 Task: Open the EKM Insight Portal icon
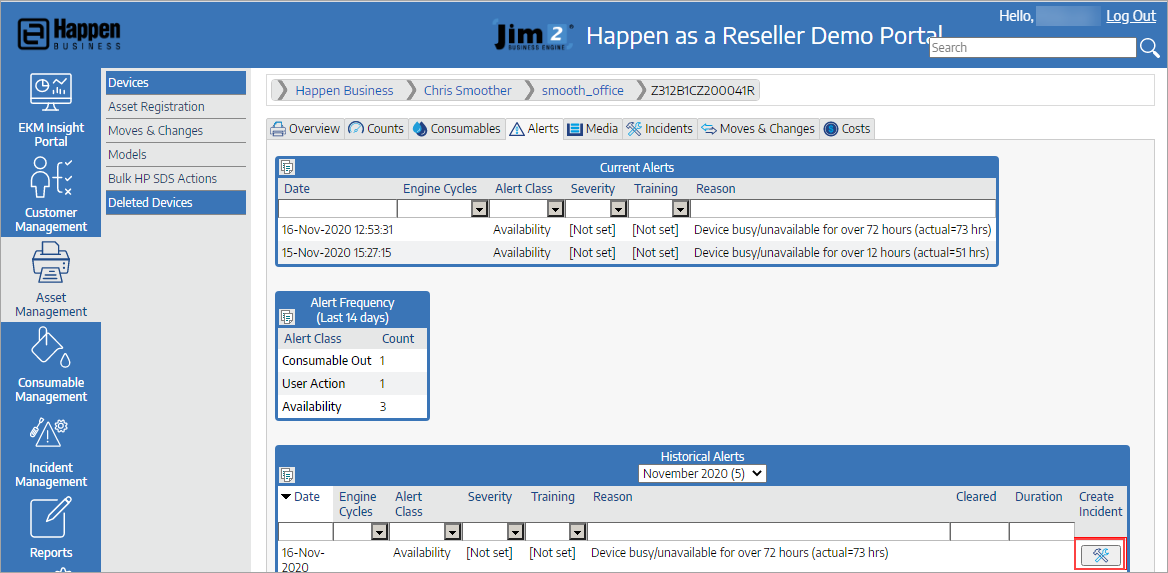click(x=51, y=92)
